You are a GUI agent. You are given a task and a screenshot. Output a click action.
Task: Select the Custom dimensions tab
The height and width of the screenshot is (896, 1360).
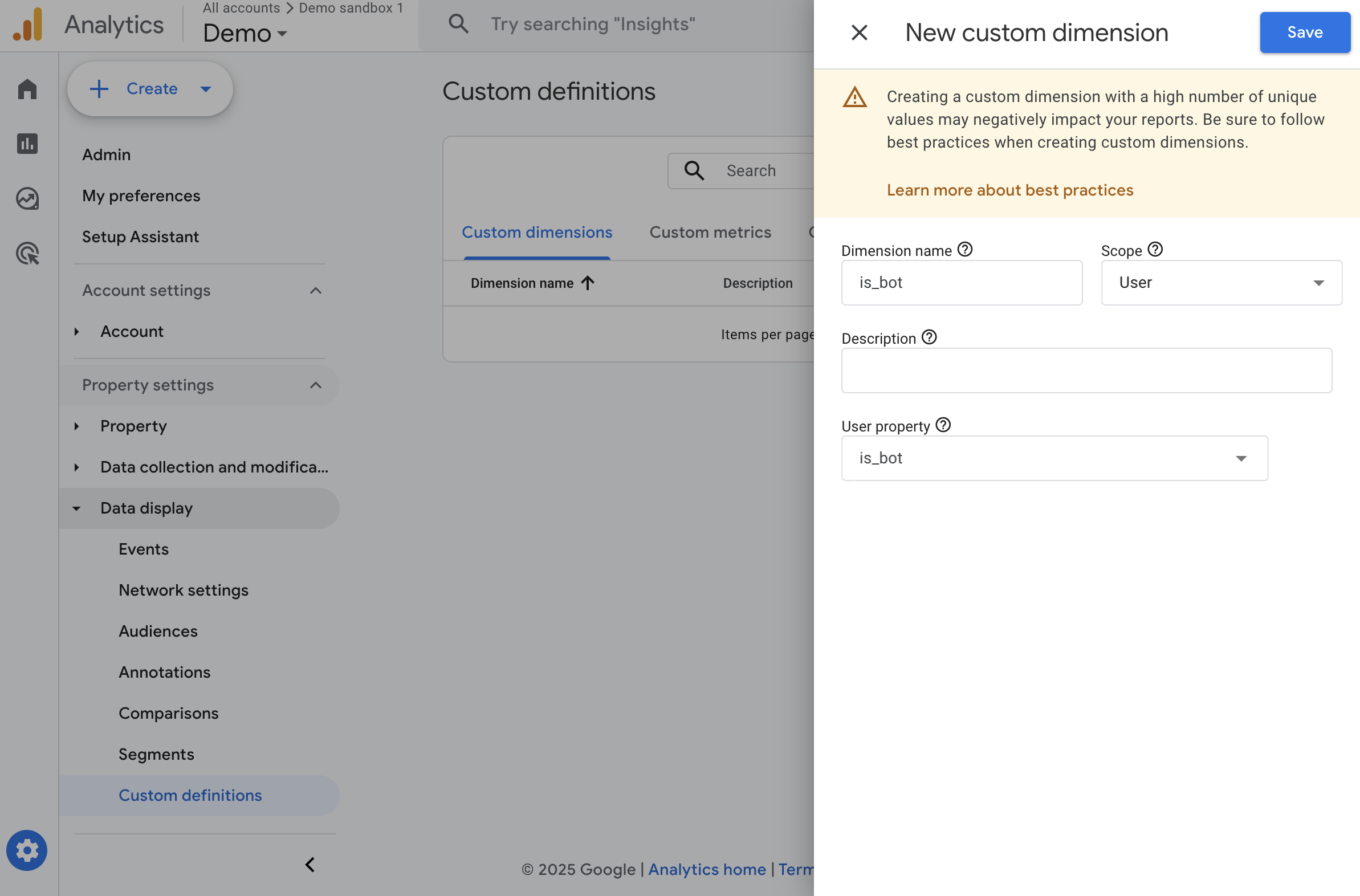(x=536, y=232)
